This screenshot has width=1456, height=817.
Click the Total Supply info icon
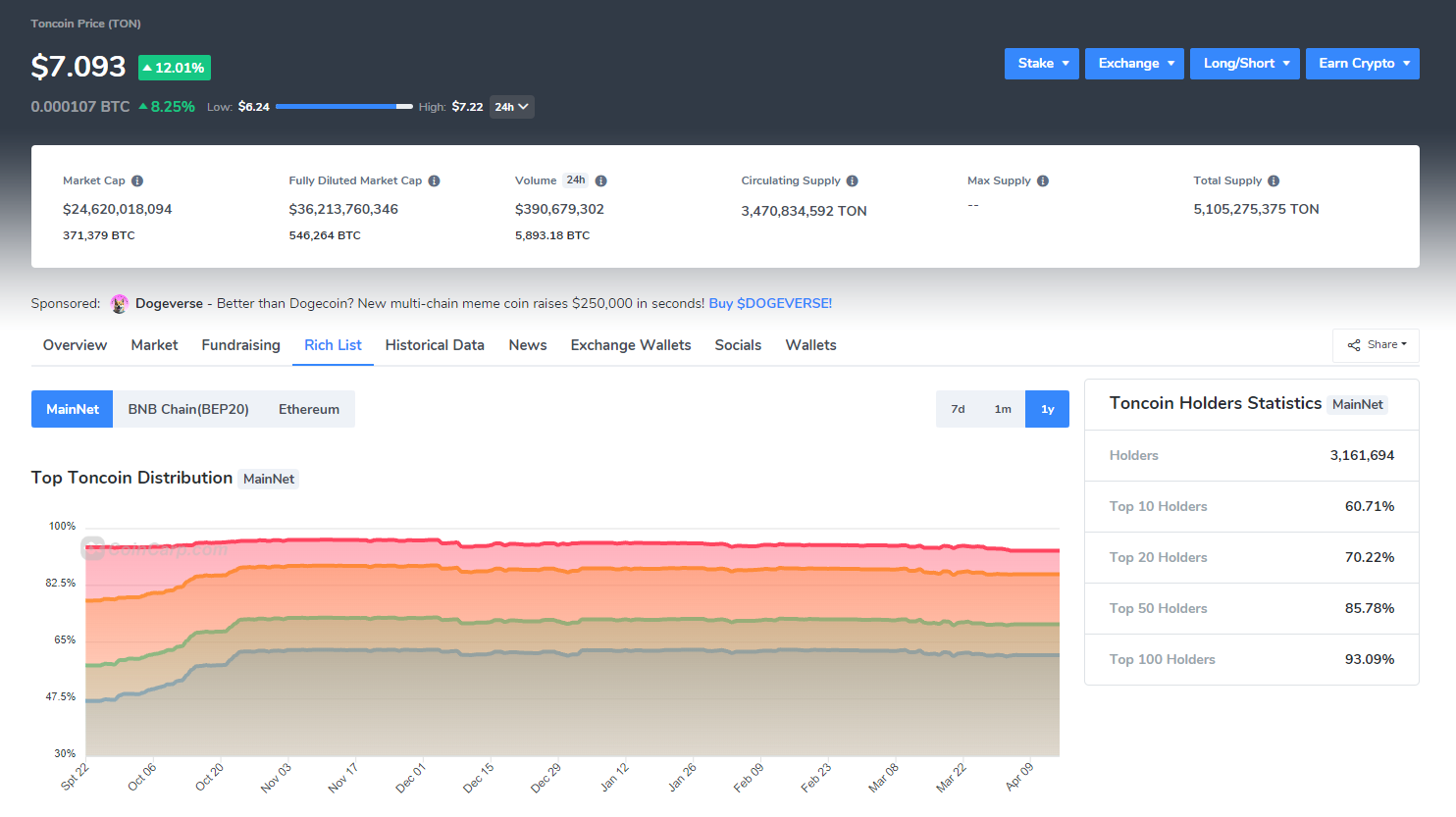1273,181
